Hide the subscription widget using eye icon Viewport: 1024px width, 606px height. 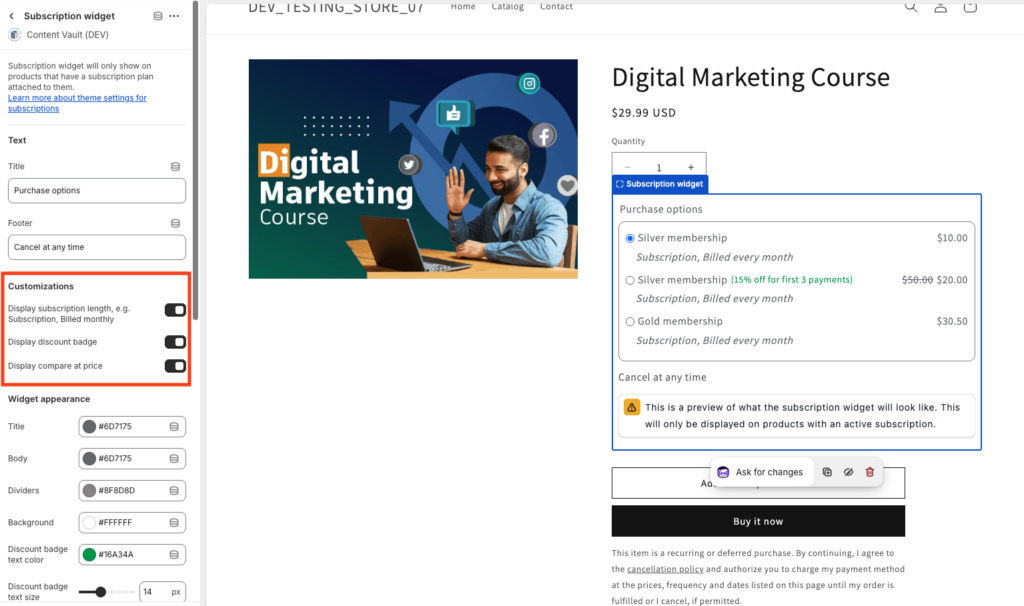click(x=848, y=472)
